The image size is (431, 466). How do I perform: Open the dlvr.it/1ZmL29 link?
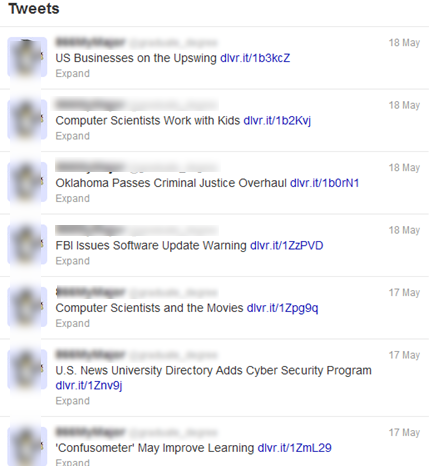(x=294, y=448)
